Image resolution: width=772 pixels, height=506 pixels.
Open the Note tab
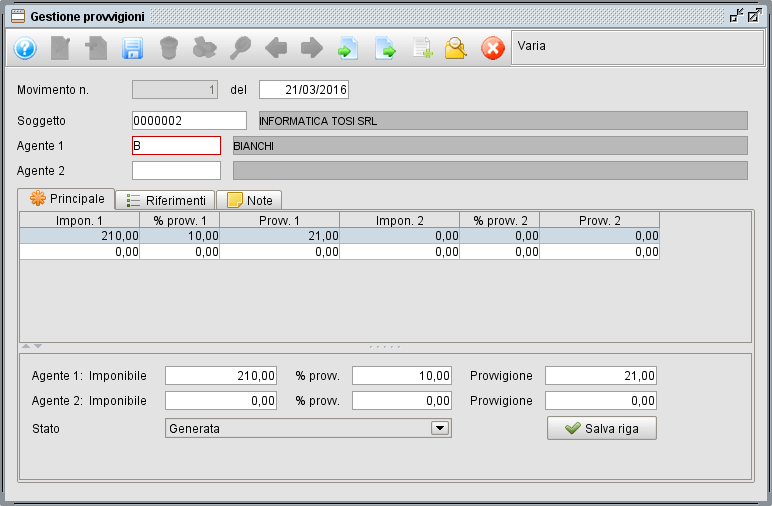pyautogui.click(x=249, y=200)
